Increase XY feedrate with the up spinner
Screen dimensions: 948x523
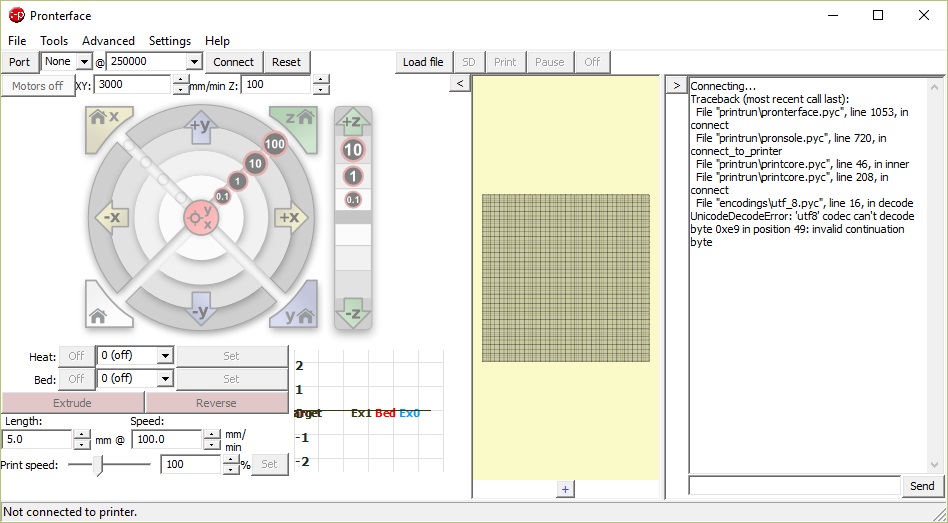[180, 80]
